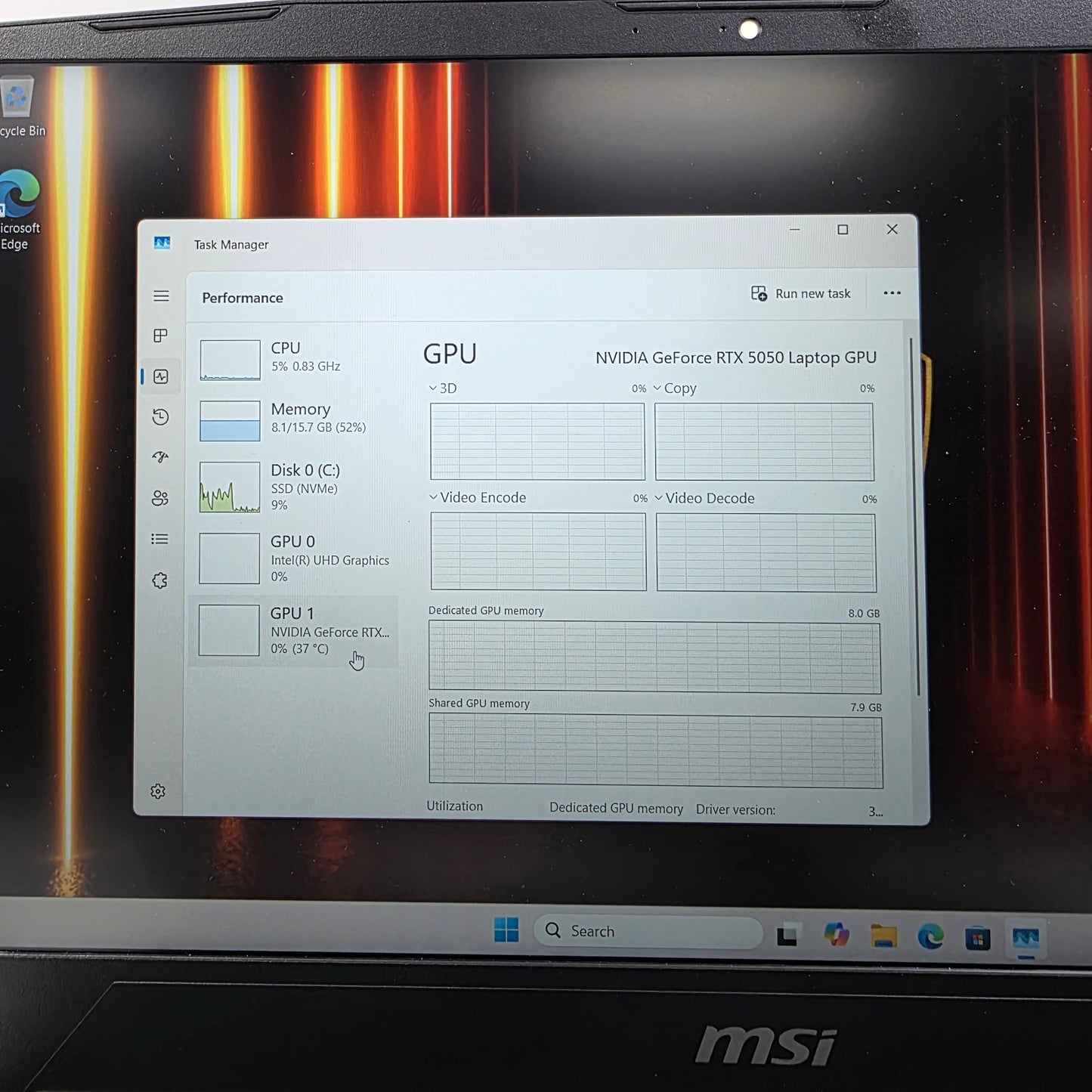This screenshot has width=1092, height=1092.
Task: Open Microsoft Store from the taskbar
Action: [x=977, y=939]
